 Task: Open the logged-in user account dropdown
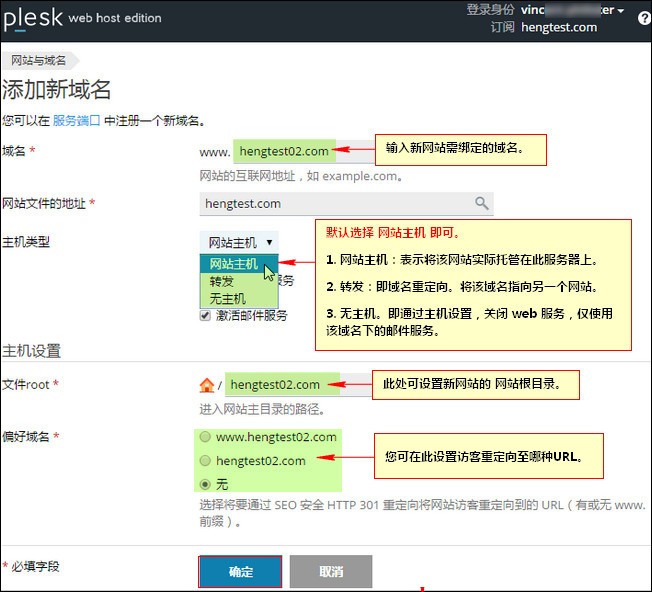coord(572,10)
